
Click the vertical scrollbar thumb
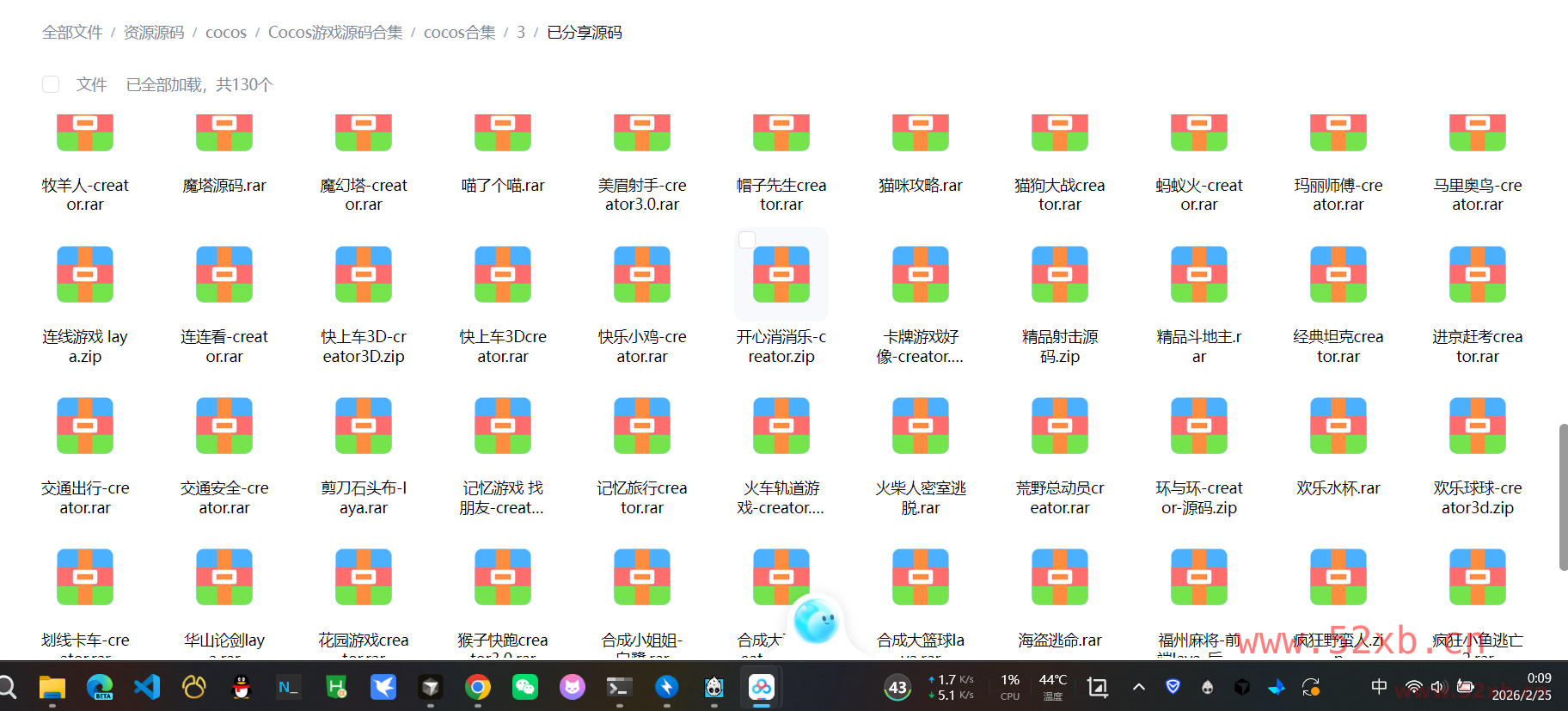tap(1563, 497)
